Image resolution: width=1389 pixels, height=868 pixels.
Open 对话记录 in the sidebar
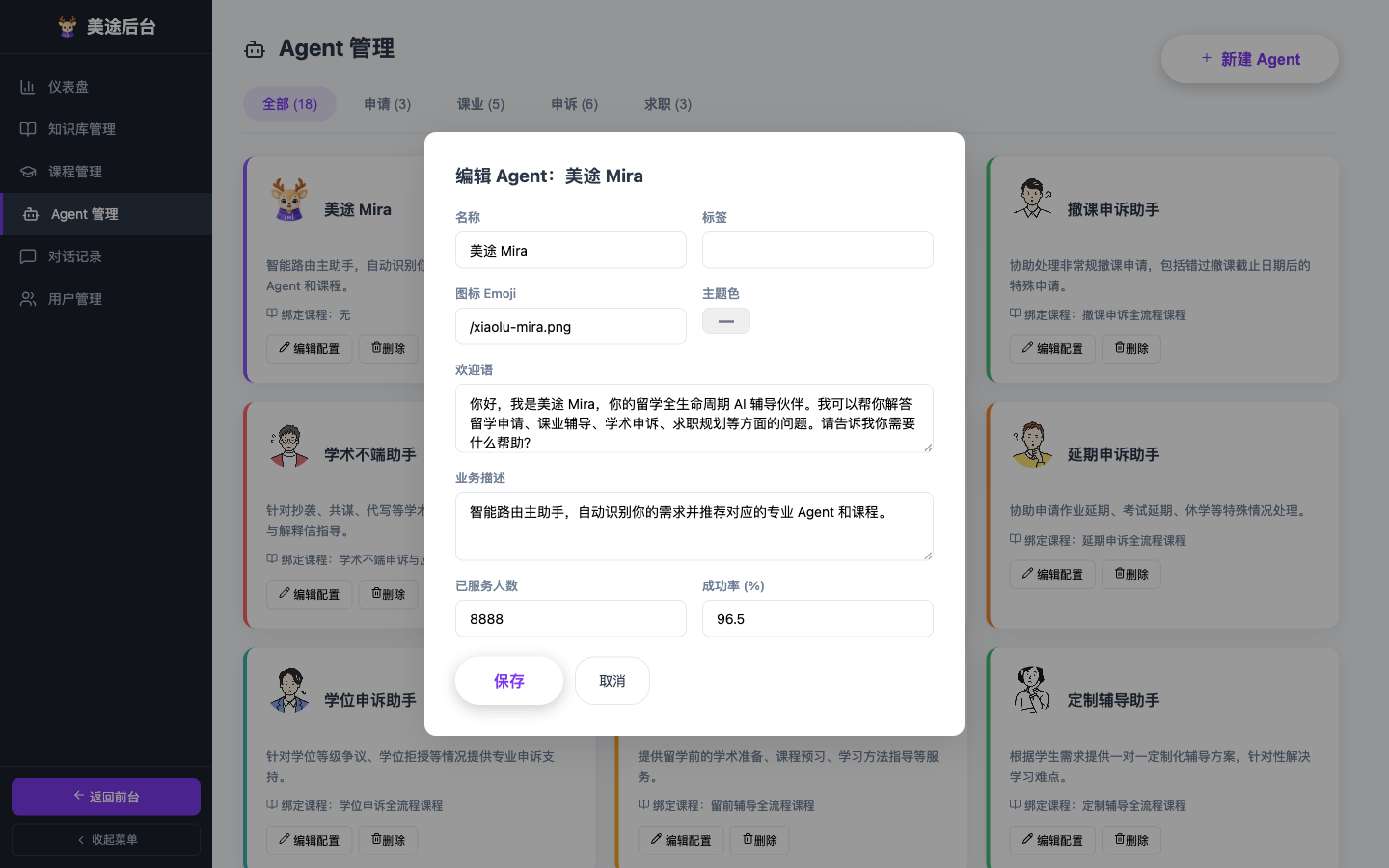(106, 257)
